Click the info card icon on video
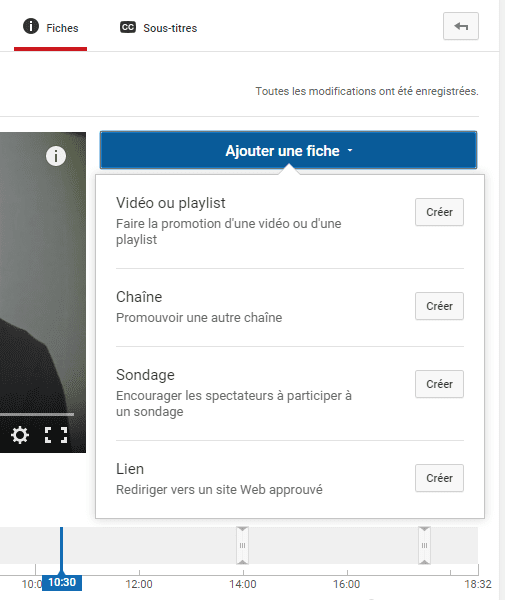 point(56,156)
